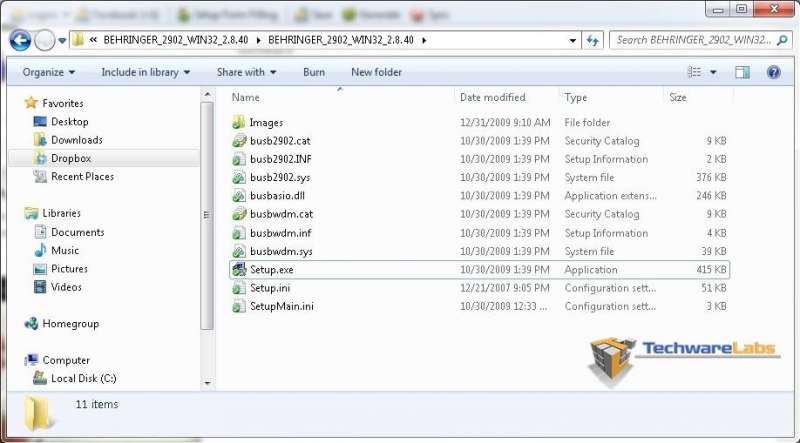
Task: Click the navigation pane scroll up arrow
Action: [207, 94]
